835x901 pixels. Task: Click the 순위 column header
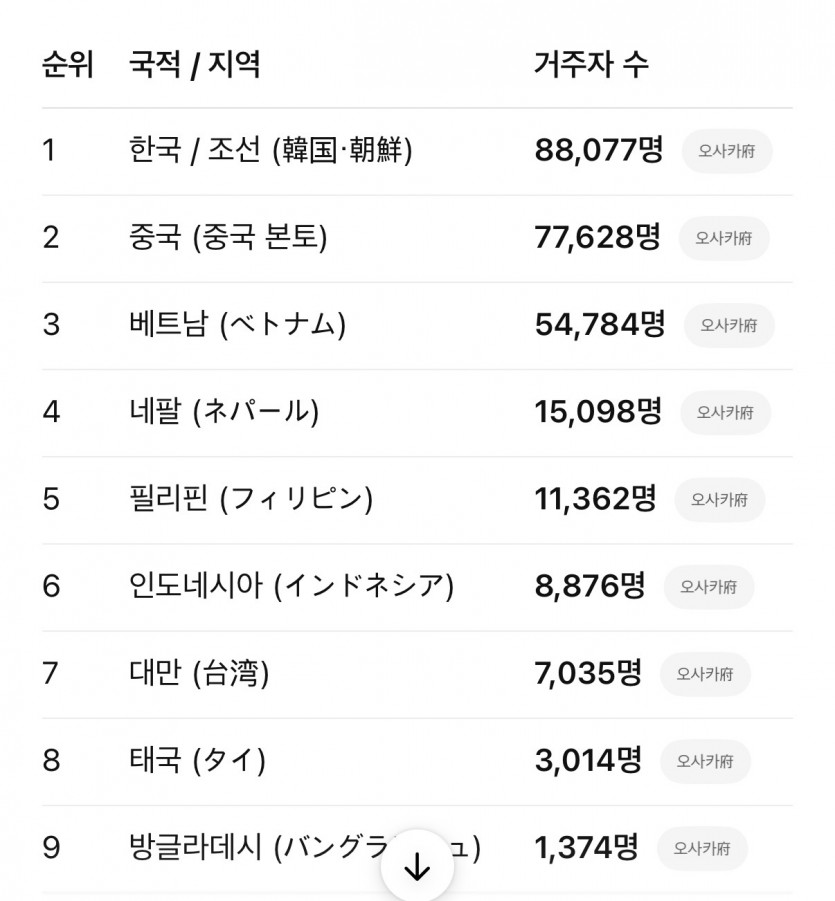coord(67,65)
